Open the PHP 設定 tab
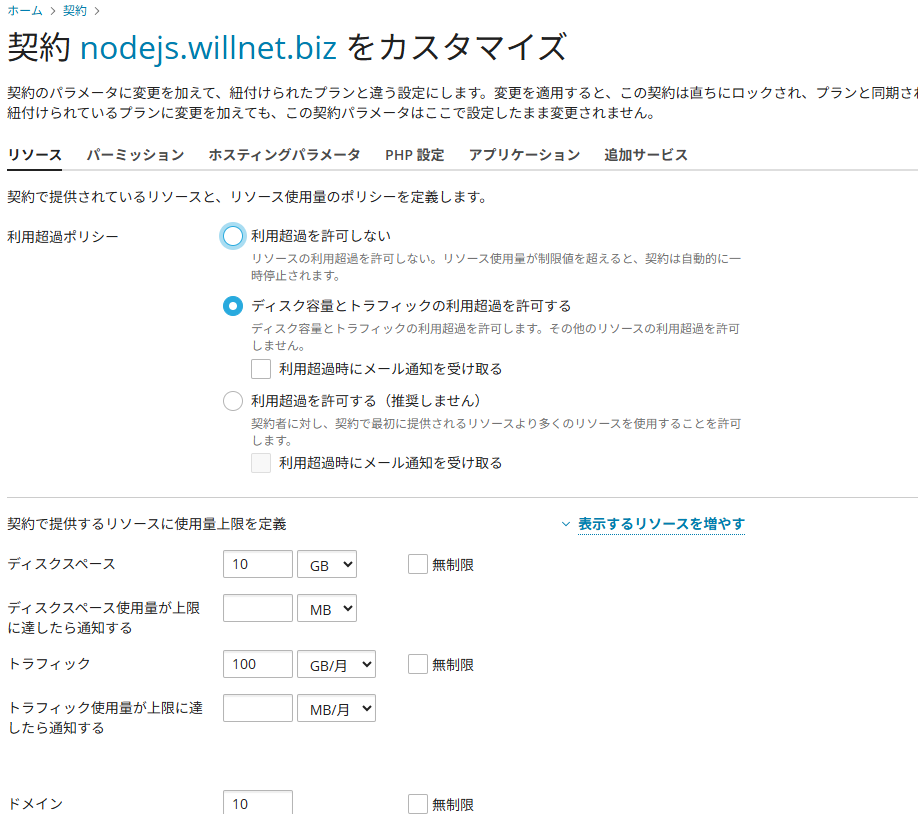This screenshot has width=918, height=814. pos(414,155)
